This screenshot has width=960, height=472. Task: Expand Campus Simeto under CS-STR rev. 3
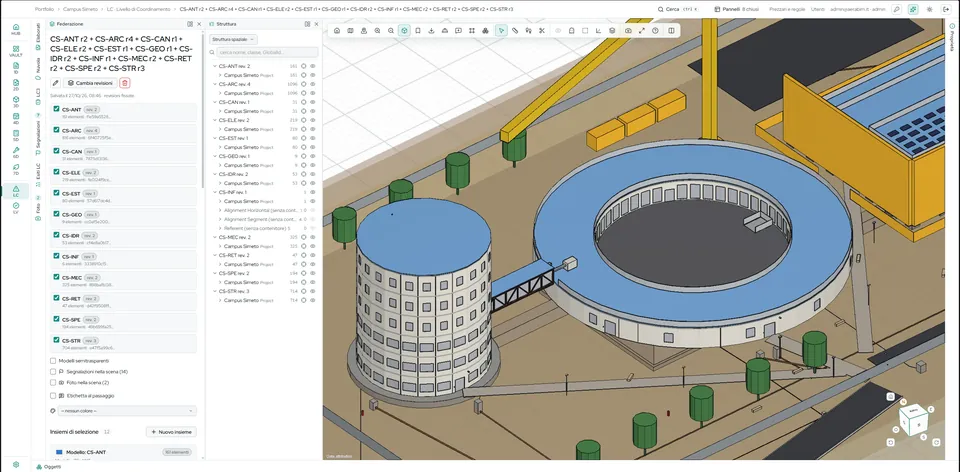[220, 301]
